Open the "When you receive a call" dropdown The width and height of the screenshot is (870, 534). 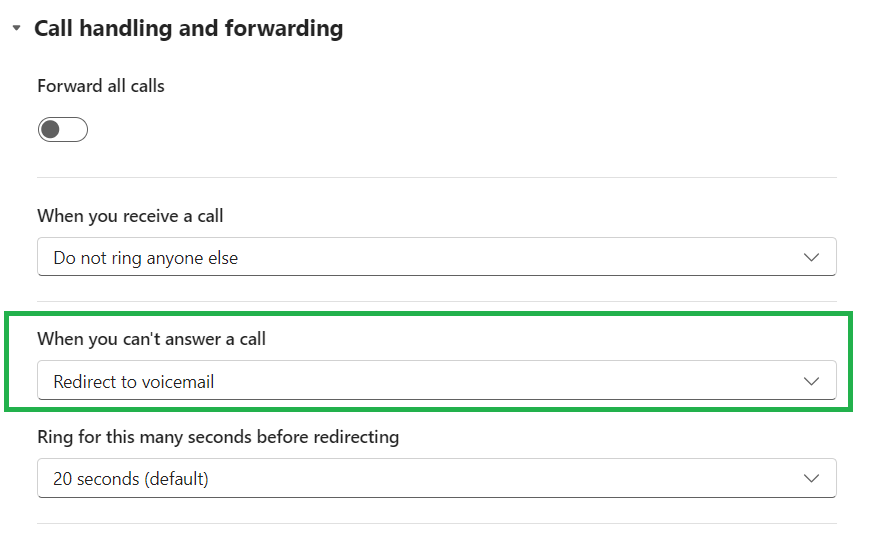point(436,258)
